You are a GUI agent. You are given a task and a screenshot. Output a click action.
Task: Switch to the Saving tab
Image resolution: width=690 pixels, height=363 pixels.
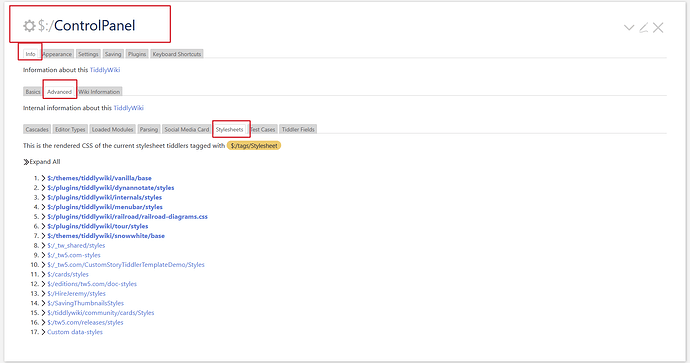pyautogui.click(x=113, y=54)
